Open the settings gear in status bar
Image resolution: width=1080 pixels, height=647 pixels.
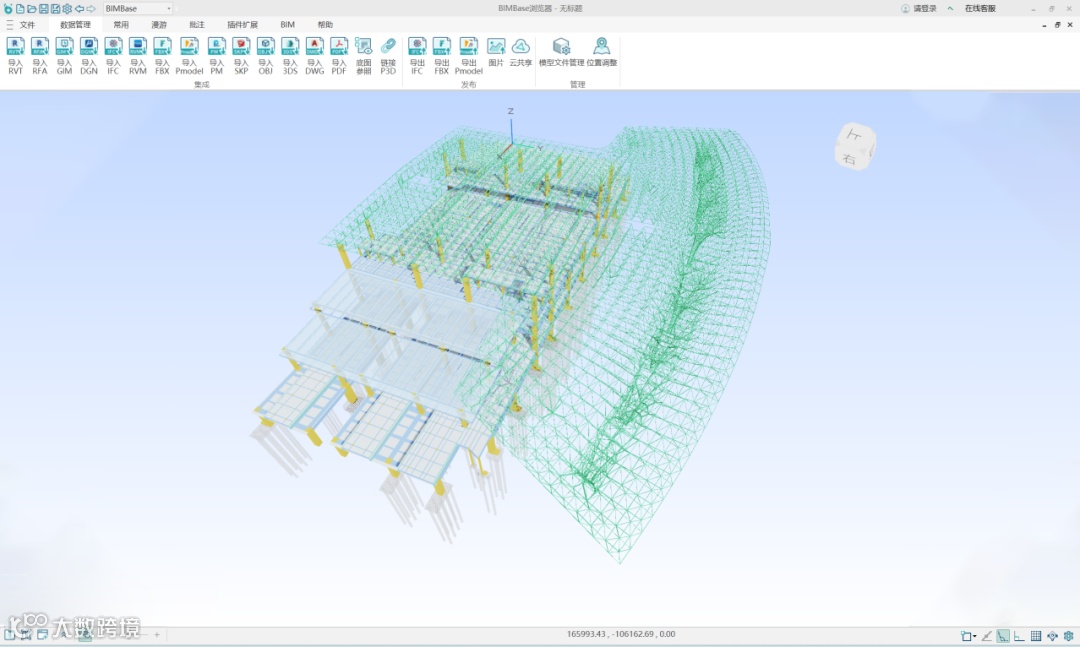[1069, 636]
